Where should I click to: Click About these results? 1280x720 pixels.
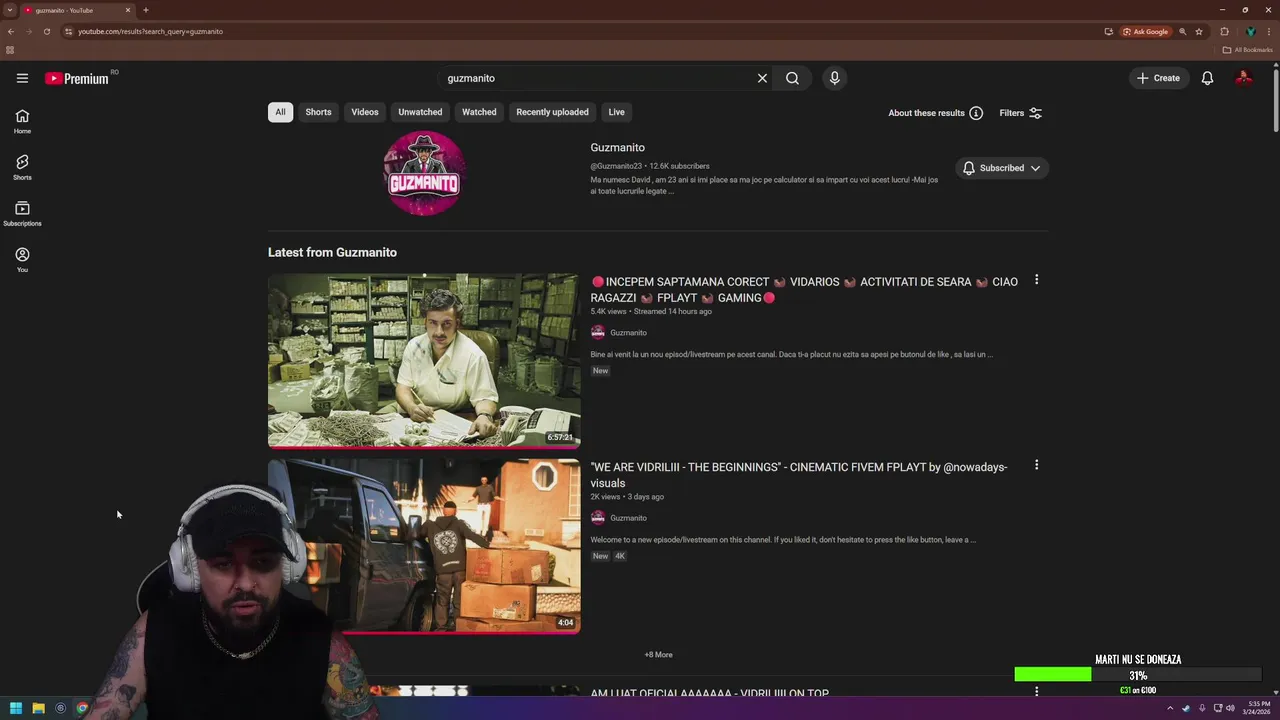click(x=935, y=113)
